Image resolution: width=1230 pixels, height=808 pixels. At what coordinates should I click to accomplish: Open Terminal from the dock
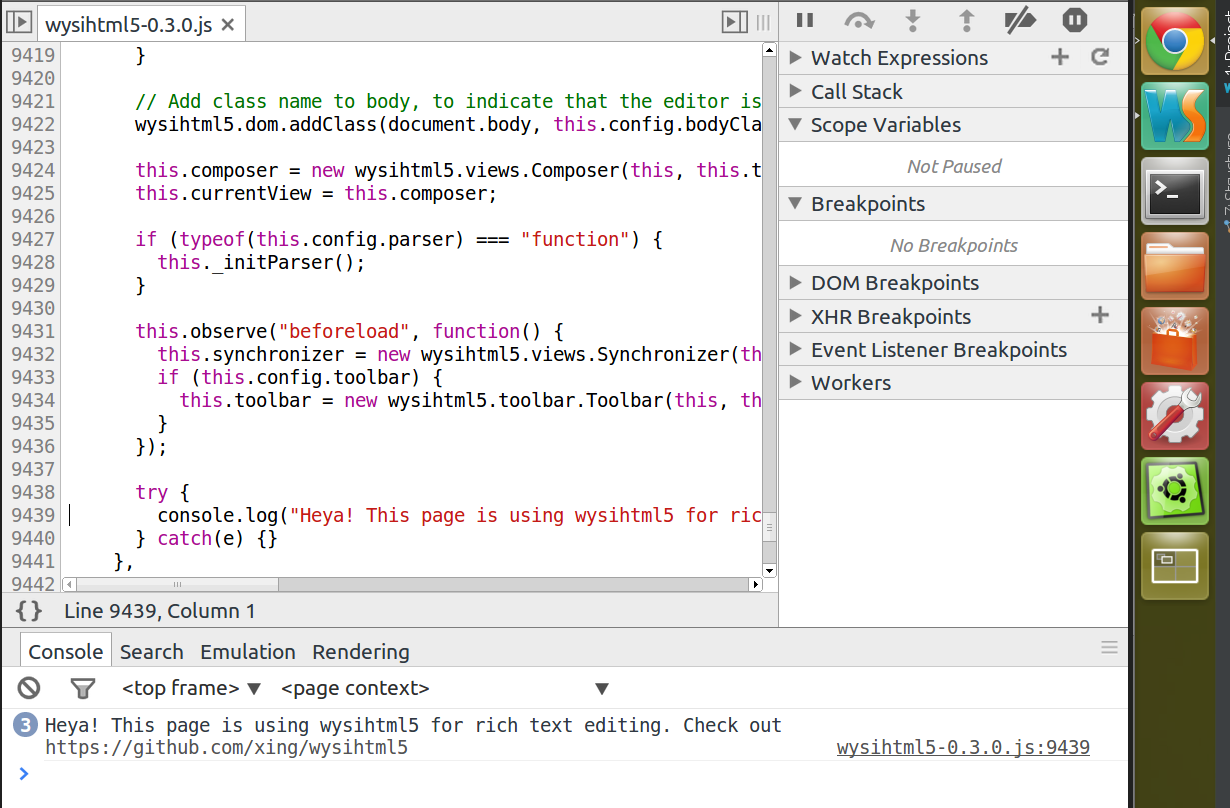(x=1175, y=190)
